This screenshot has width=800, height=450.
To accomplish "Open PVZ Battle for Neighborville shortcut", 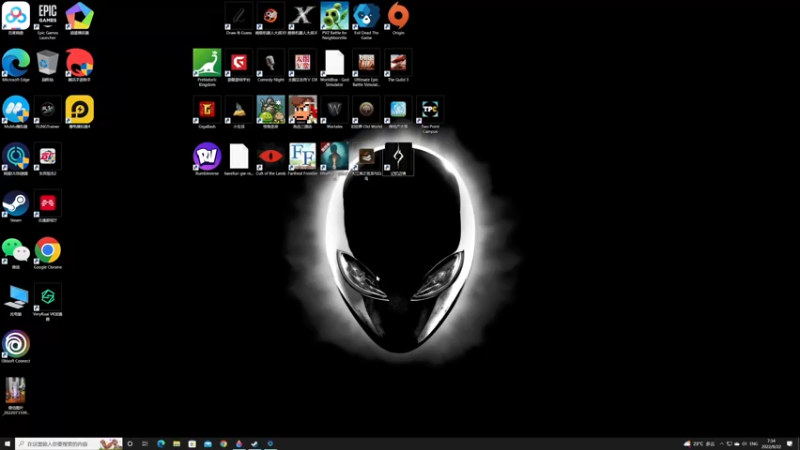I will [x=334, y=20].
